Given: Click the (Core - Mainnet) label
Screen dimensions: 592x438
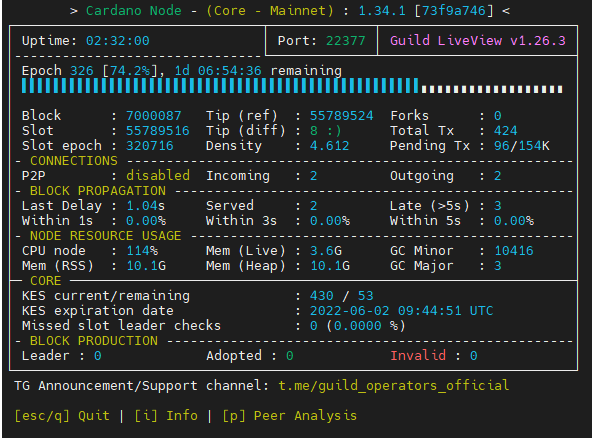Looking at the screenshot, I should point(270,11).
